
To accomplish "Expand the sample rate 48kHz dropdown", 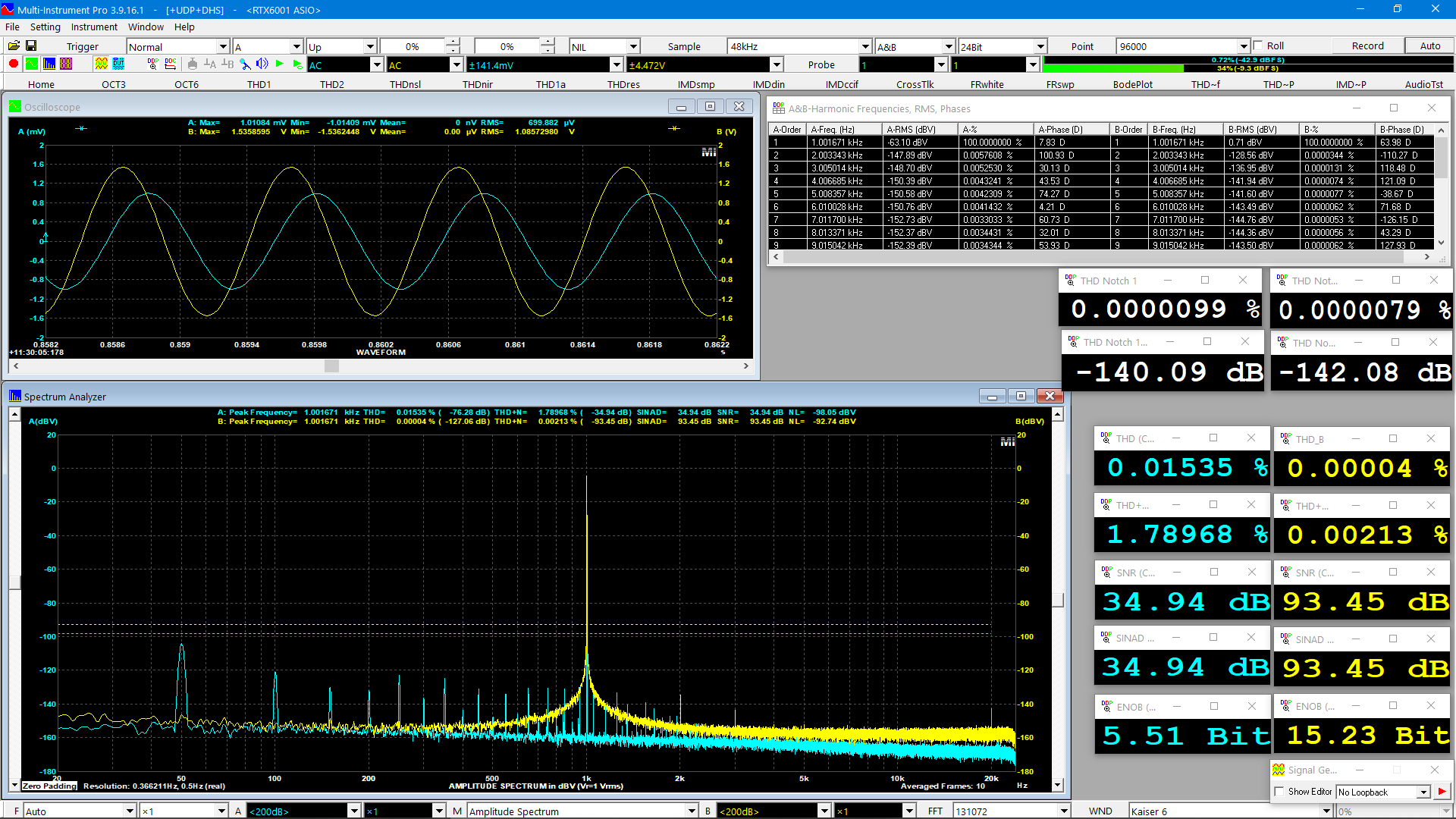I will [x=865, y=46].
